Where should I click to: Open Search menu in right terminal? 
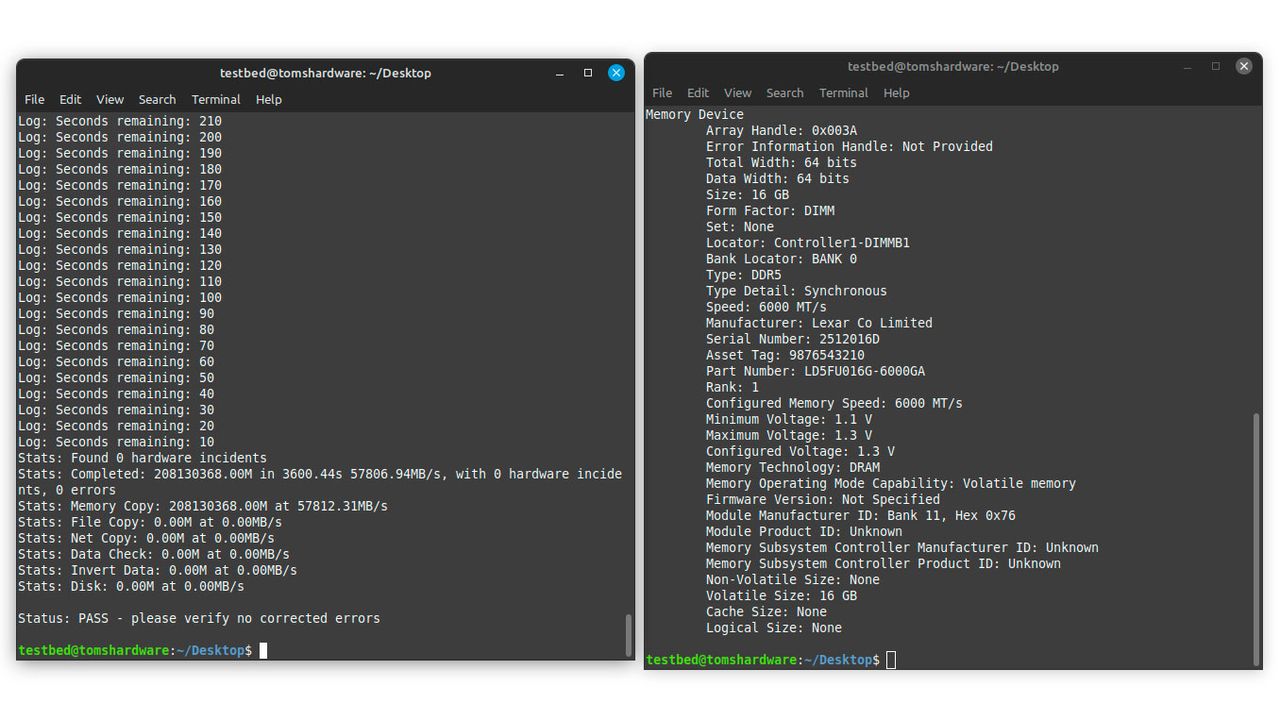pos(785,92)
